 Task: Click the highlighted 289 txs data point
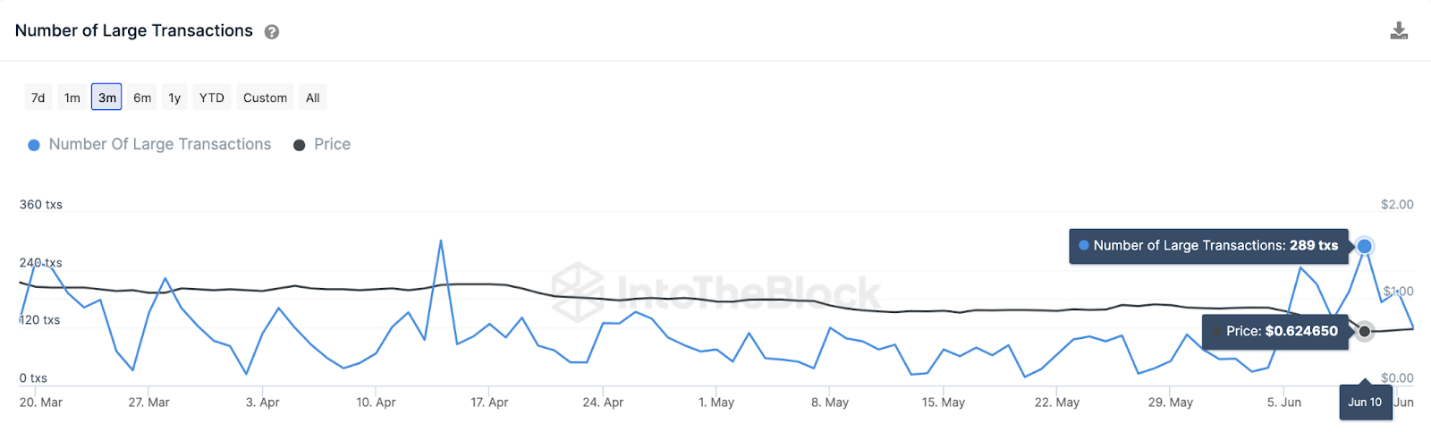tap(1364, 246)
